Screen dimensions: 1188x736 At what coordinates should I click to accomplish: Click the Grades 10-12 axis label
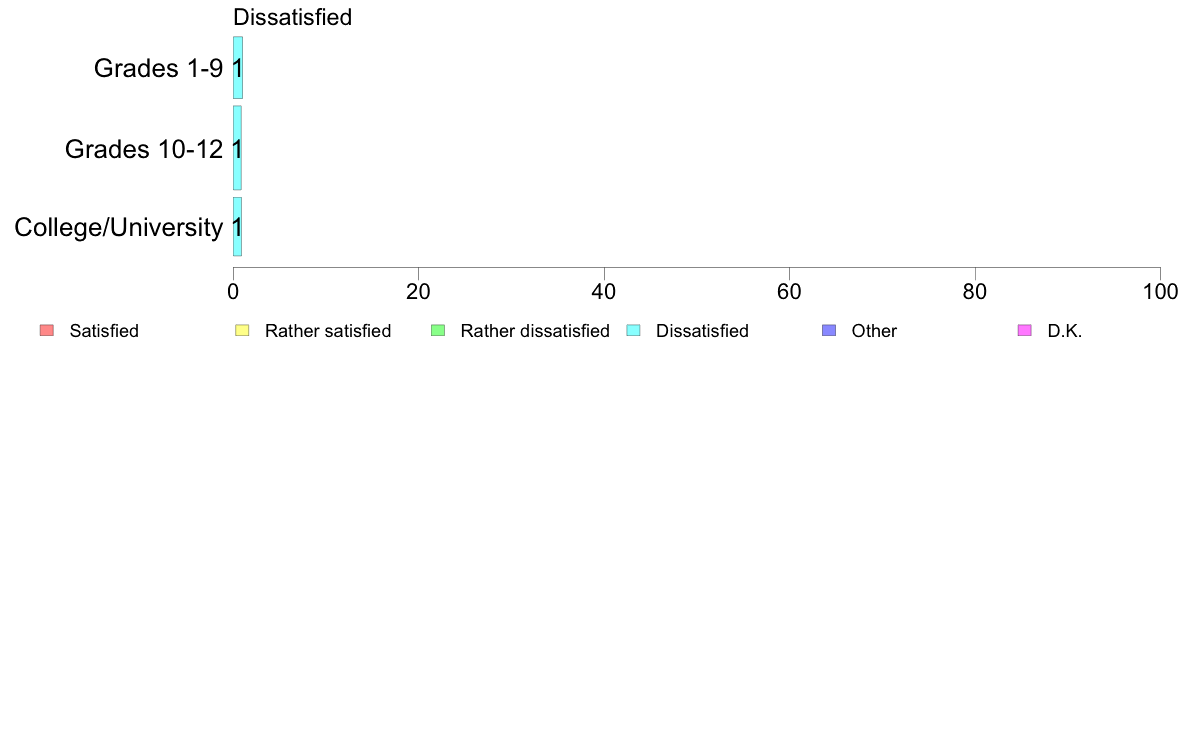tap(144, 149)
